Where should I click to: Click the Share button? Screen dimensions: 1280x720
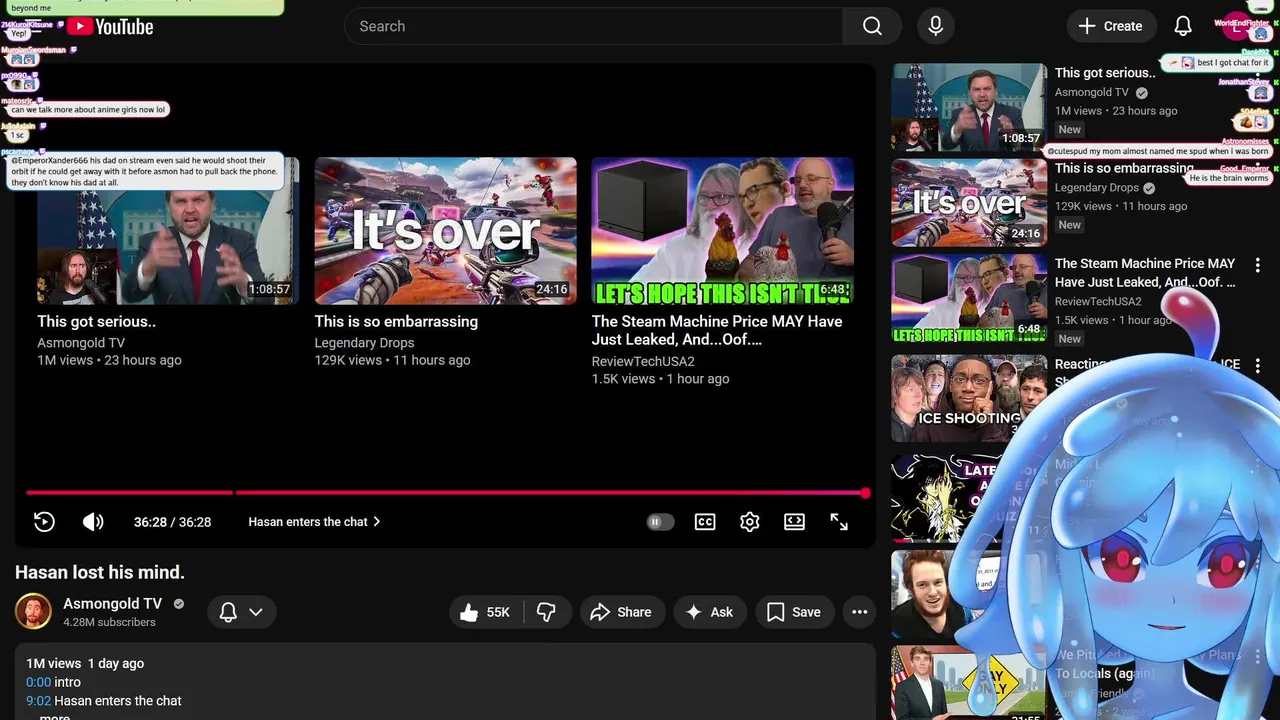[x=621, y=612]
